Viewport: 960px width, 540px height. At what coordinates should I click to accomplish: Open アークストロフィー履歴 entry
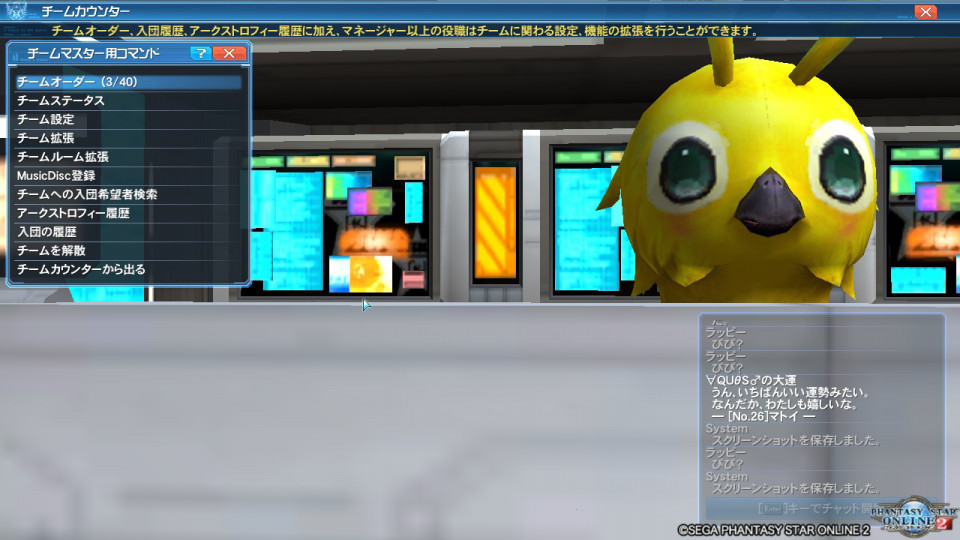click(128, 213)
